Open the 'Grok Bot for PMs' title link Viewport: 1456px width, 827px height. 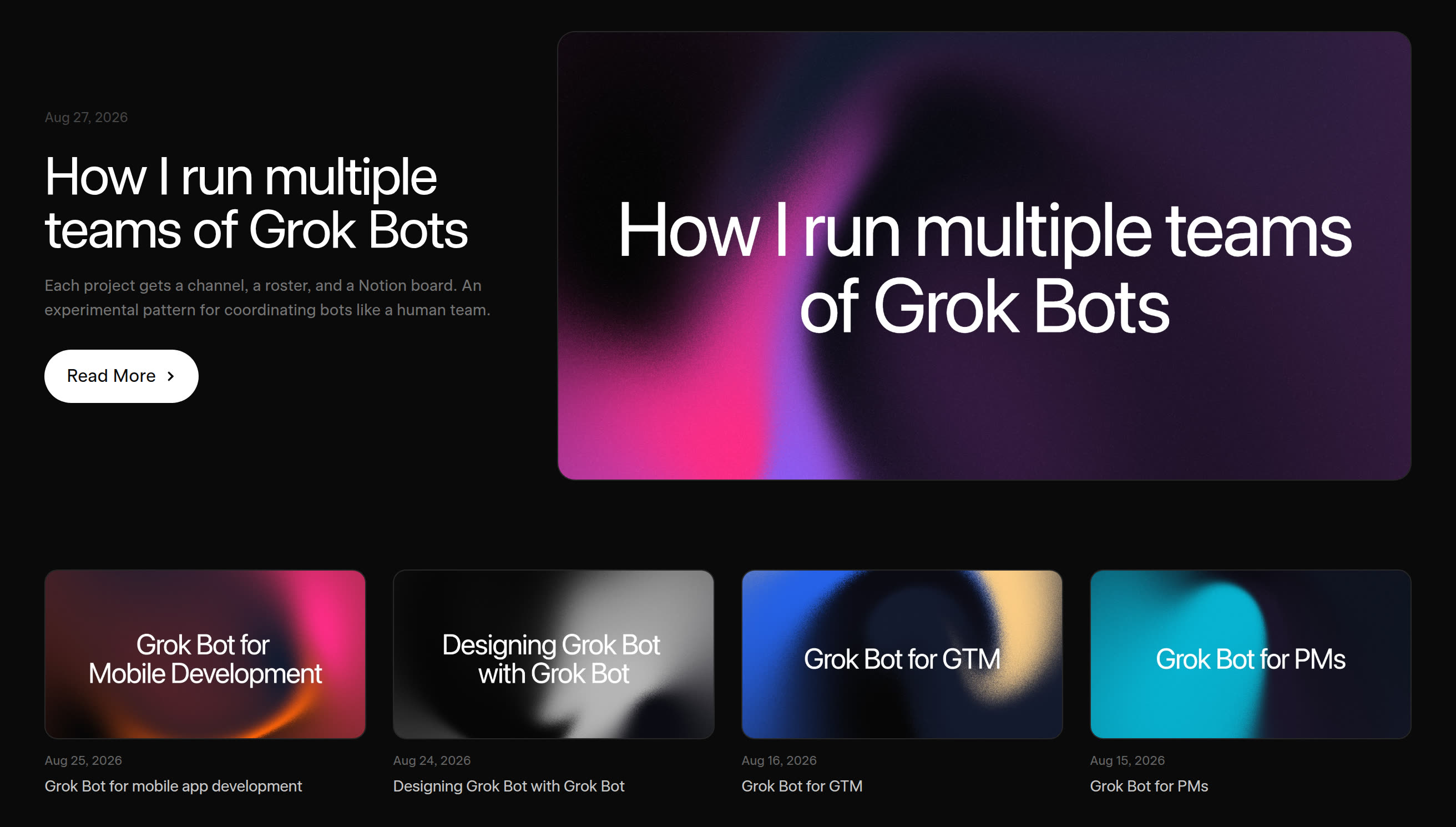tap(1149, 786)
